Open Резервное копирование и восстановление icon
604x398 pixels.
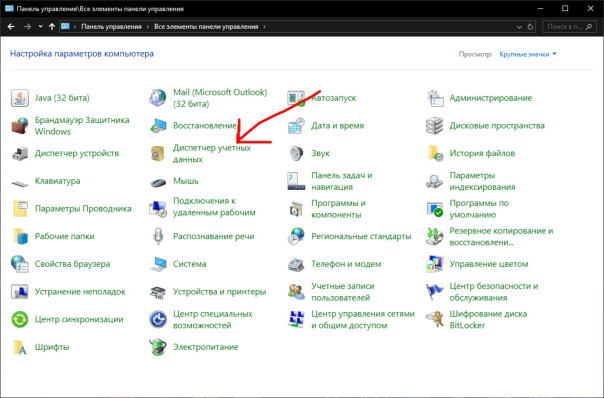[435, 236]
